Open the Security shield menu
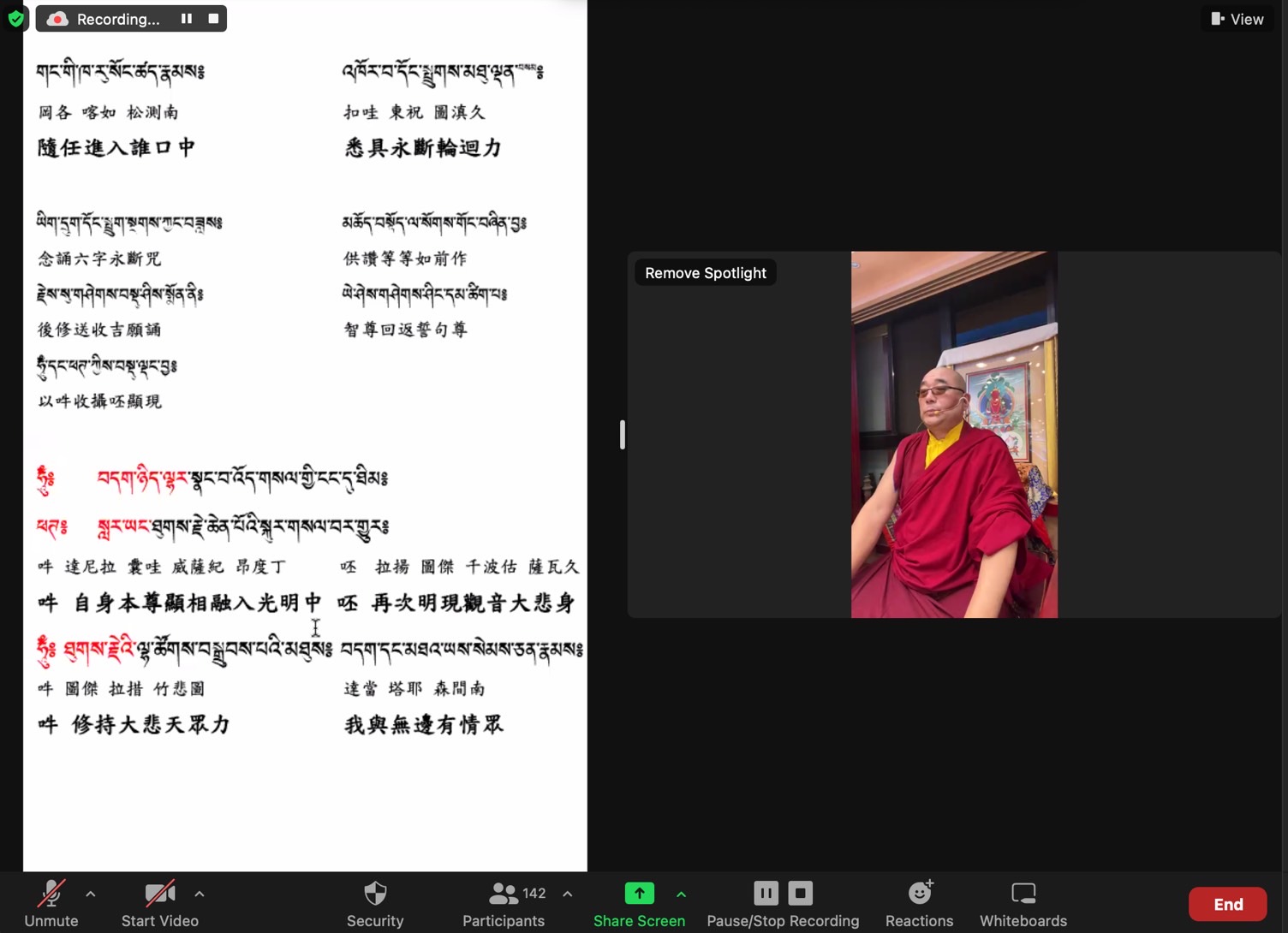1288x933 pixels. pyautogui.click(x=375, y=903)
